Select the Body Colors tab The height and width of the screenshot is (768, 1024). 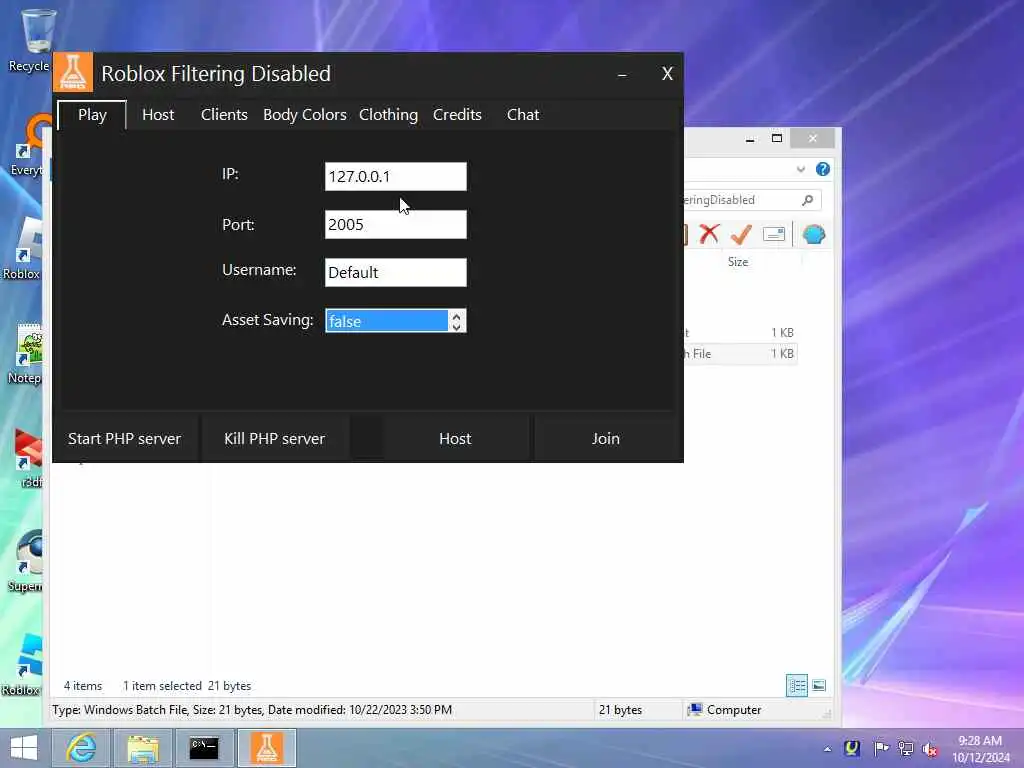304,115
